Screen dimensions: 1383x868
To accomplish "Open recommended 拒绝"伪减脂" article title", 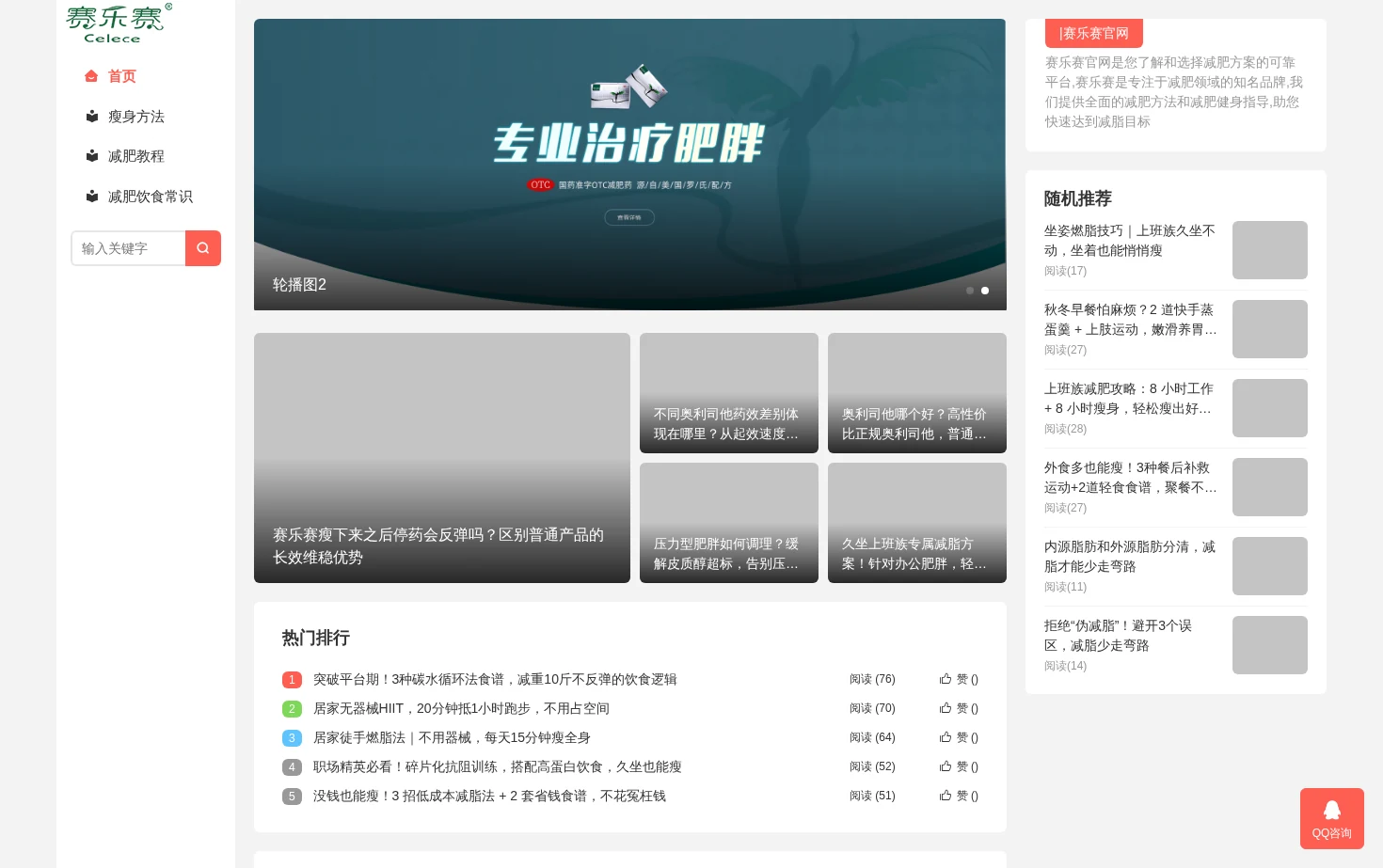I will [x=1118, y=636].
